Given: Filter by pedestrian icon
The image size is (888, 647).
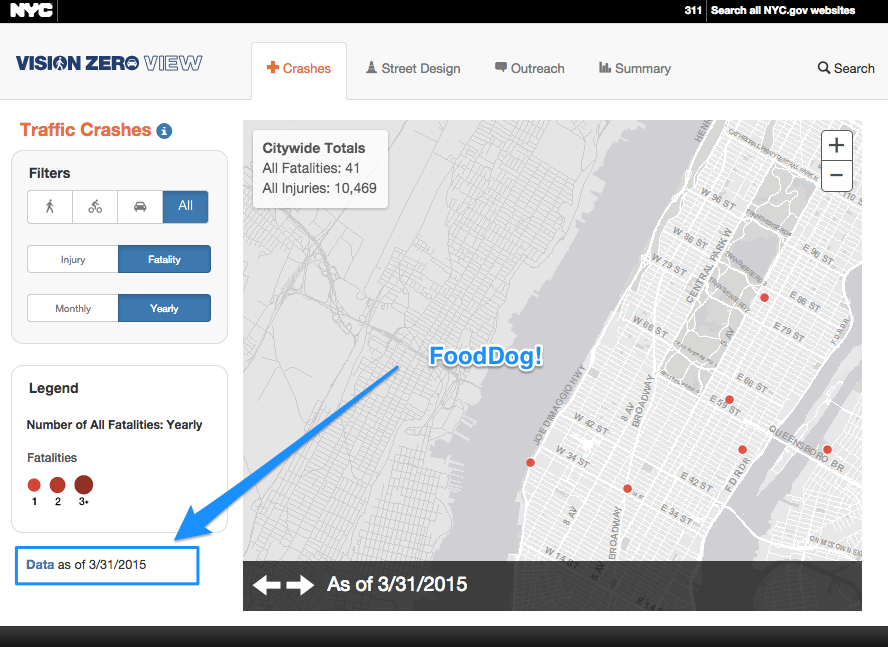Looking at the screenshot, I should coord(50,207).
